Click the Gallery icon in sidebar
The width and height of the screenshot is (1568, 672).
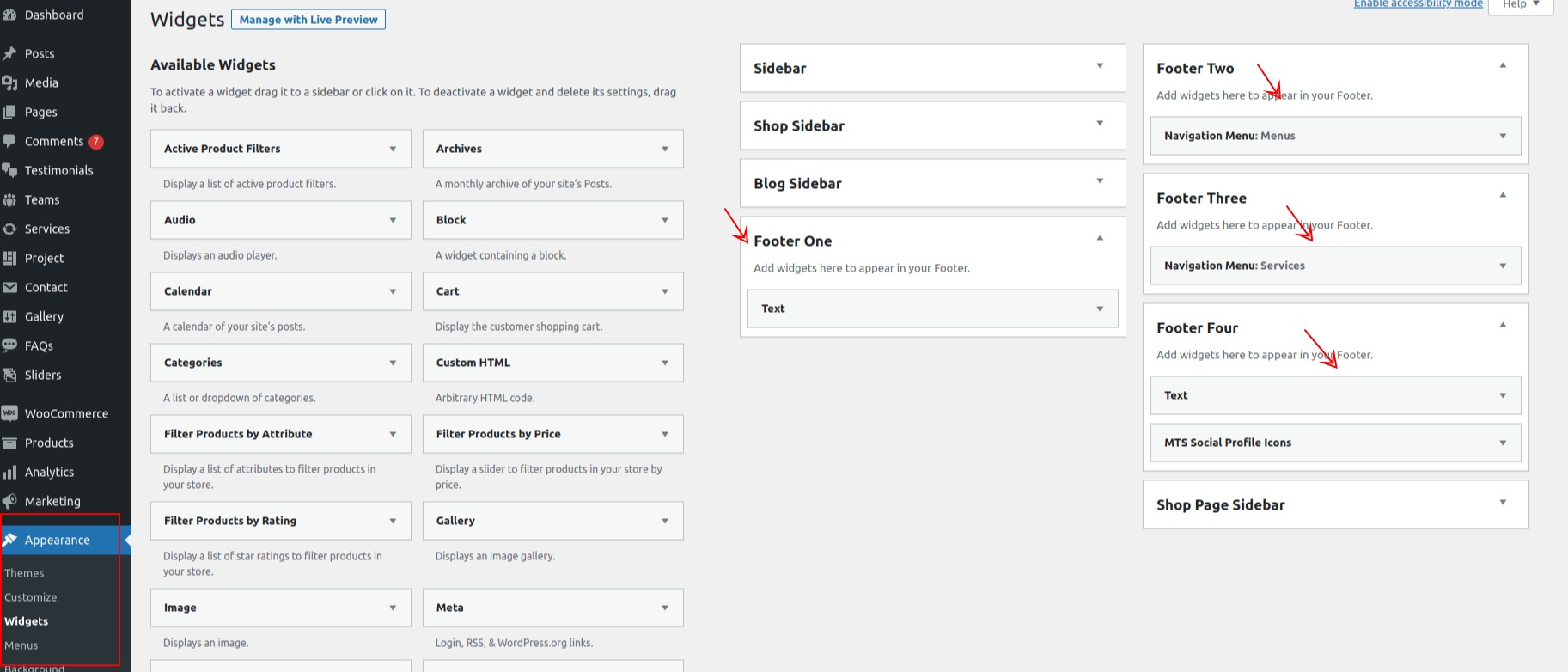(9, 316)
